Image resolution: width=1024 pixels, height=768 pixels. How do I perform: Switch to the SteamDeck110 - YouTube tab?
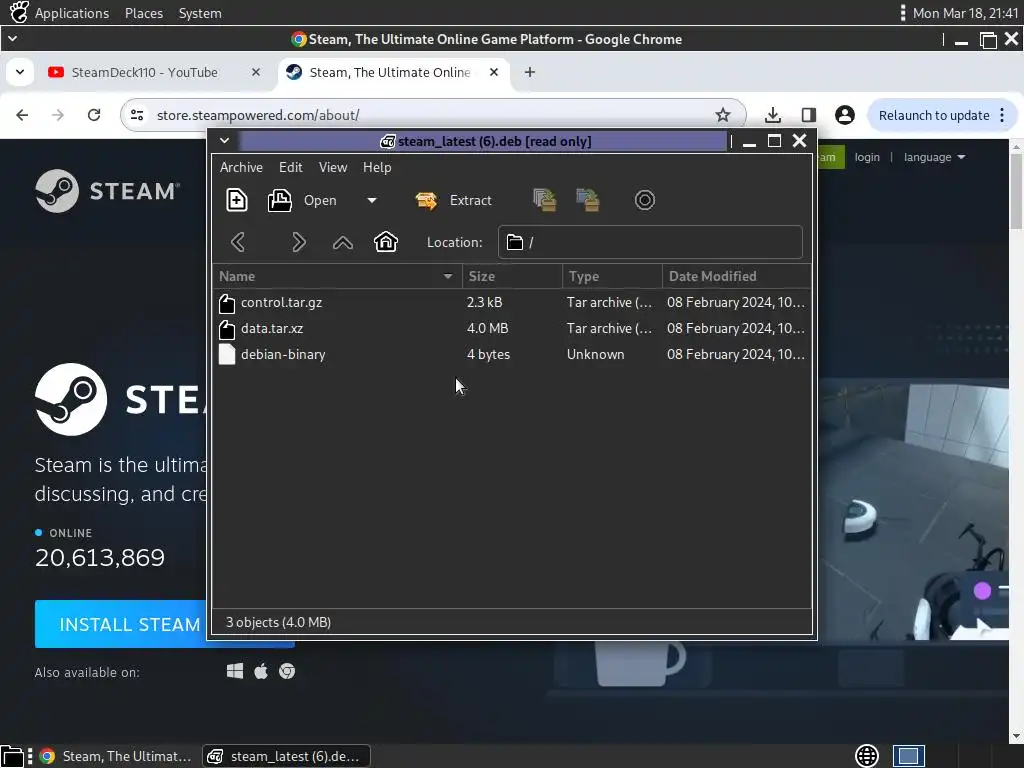(144, 72)
